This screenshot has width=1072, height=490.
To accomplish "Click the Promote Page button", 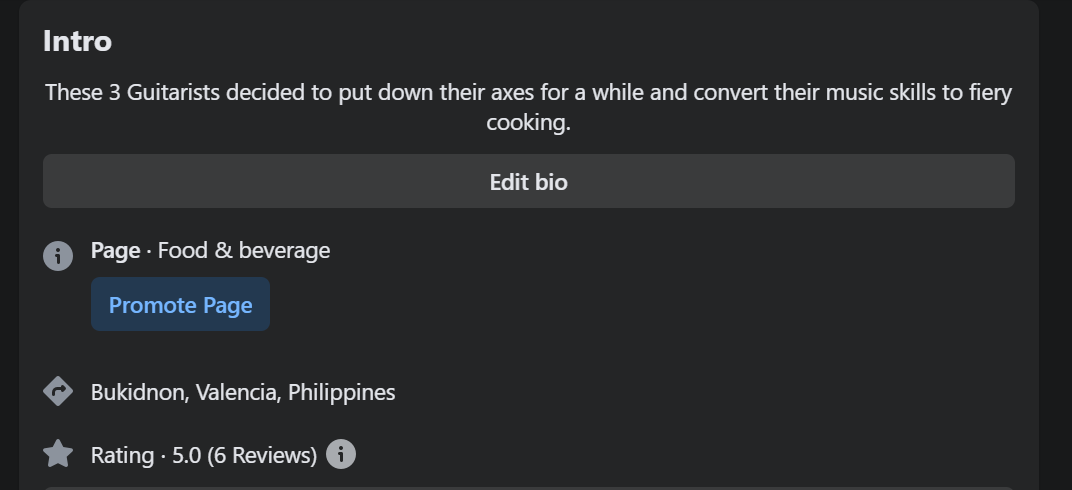I will point(180,305).
